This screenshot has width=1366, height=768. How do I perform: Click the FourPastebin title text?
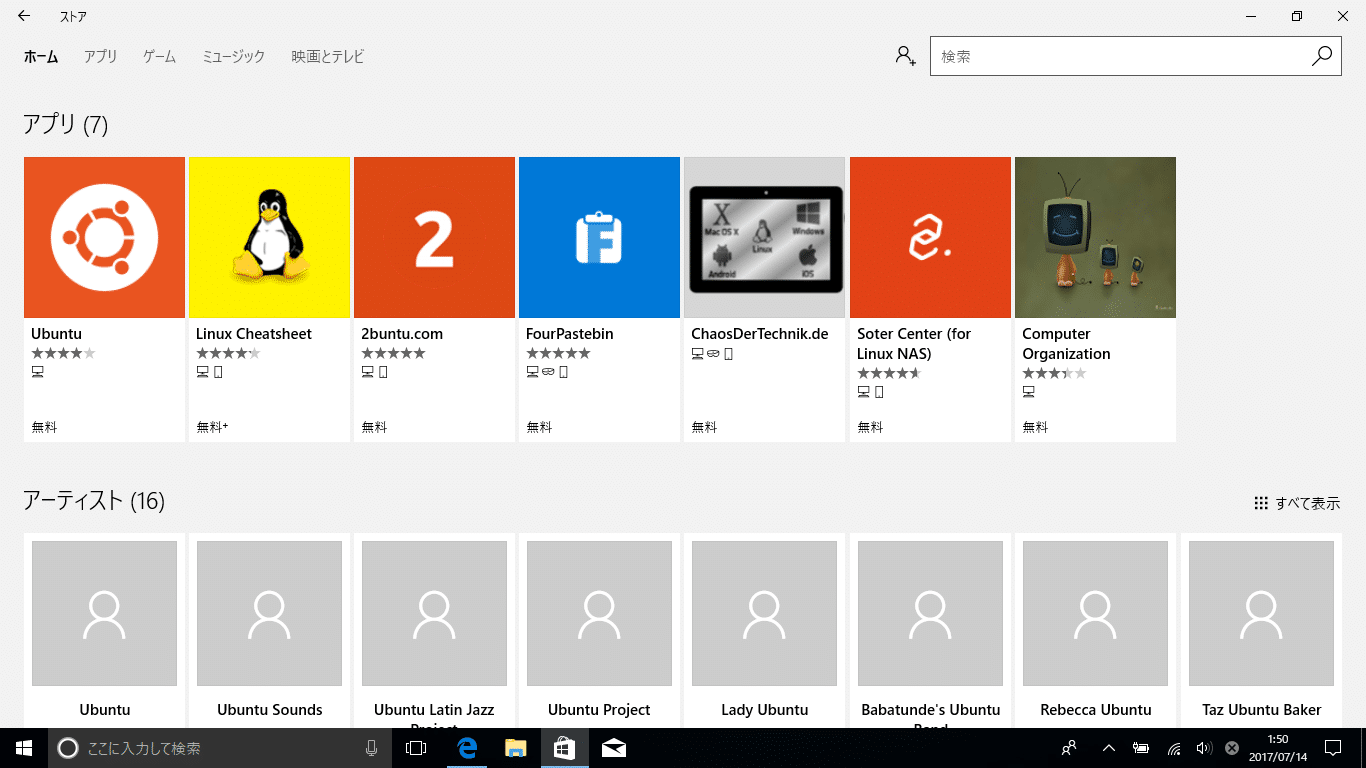coord(570,334)
